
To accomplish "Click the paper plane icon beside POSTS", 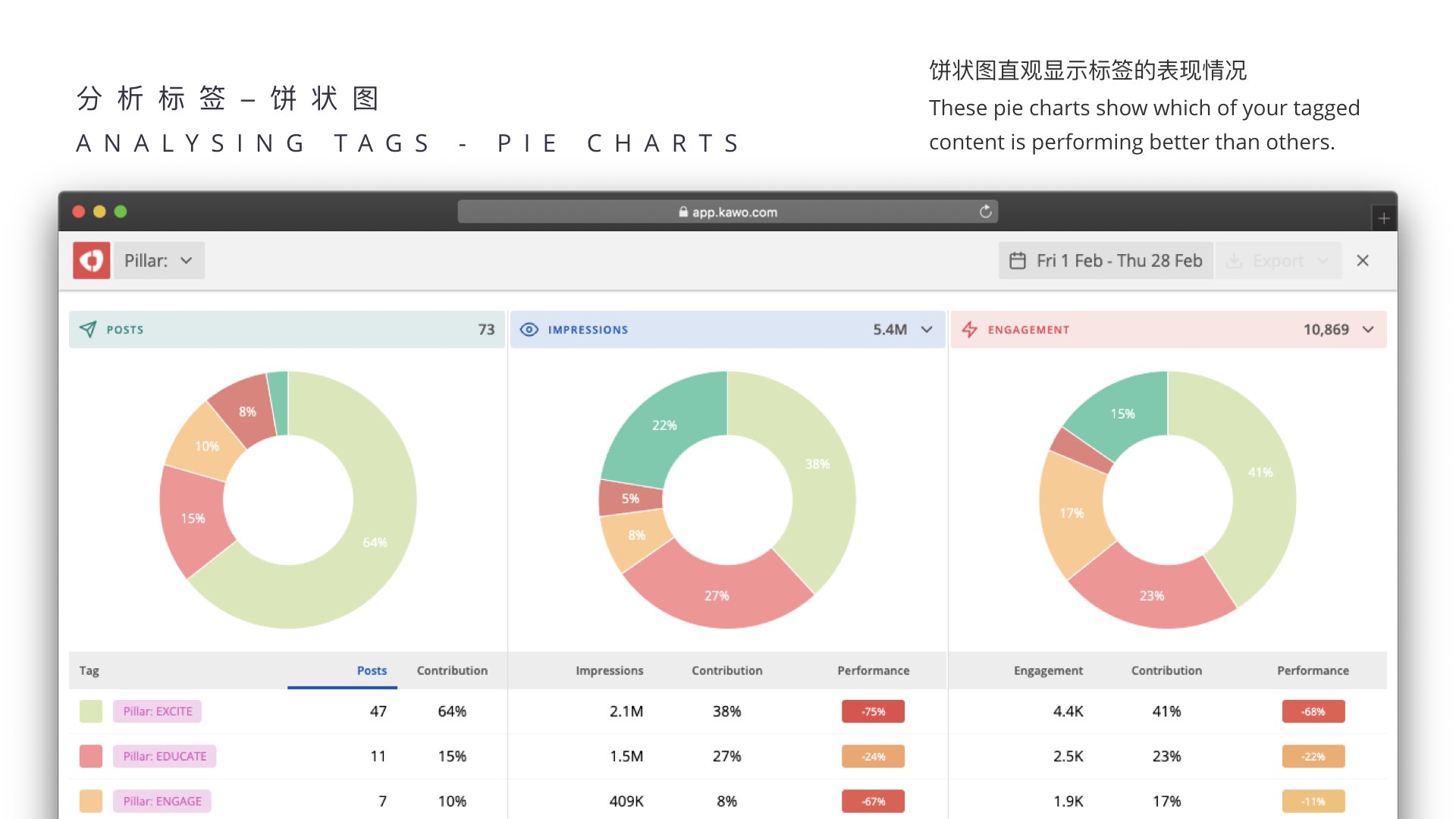I will [x=89, y=329].
